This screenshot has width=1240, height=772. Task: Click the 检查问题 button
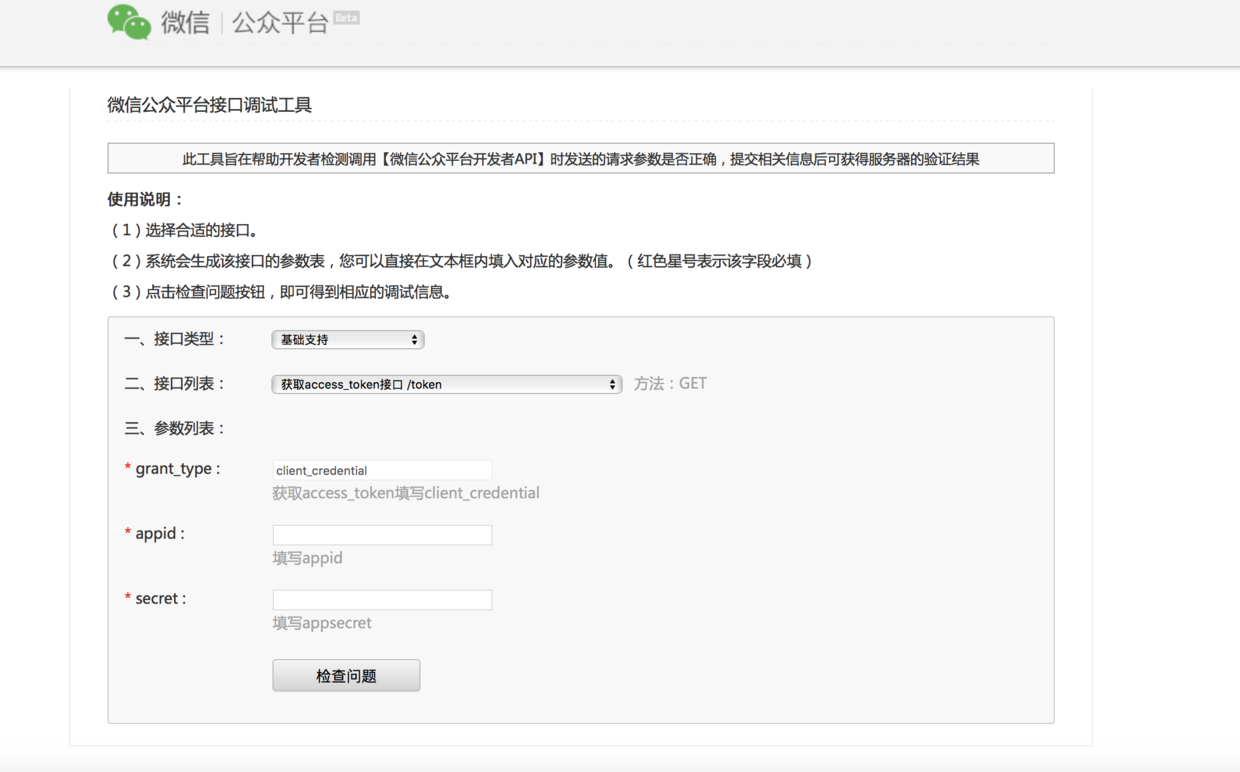(346, 676)
